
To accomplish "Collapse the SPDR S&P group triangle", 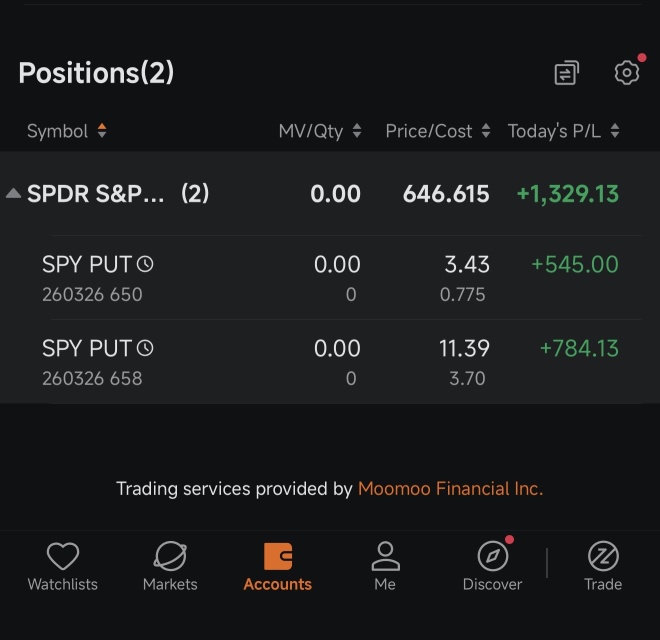I will (13, 194).
